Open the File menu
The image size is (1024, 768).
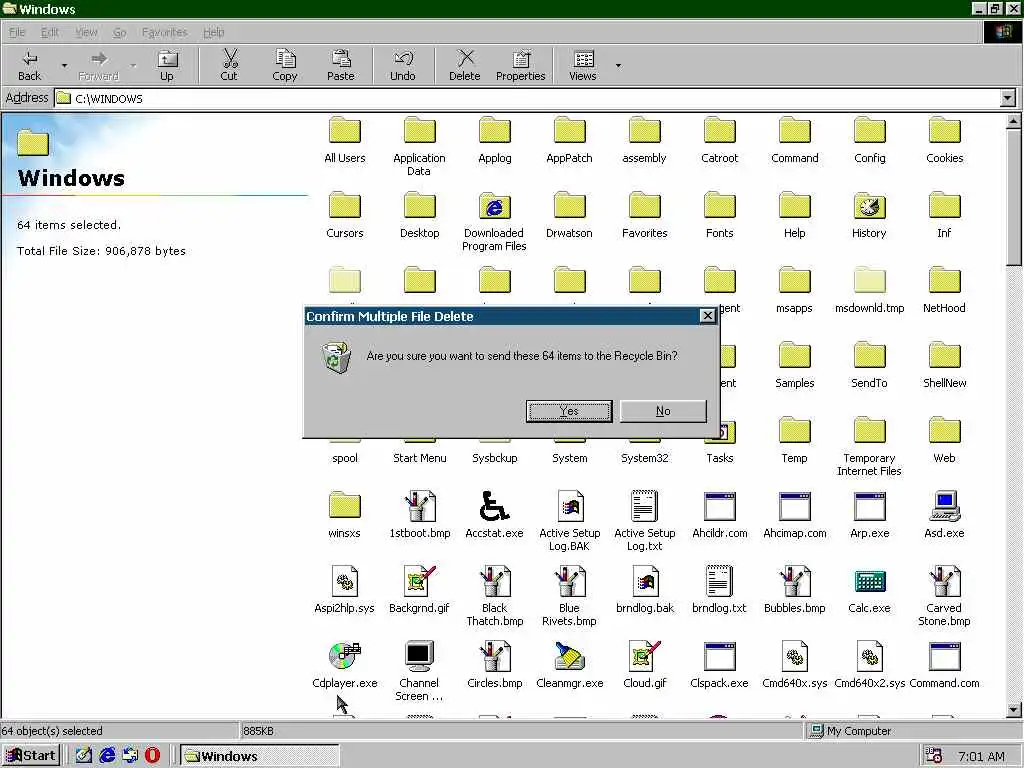17,32
